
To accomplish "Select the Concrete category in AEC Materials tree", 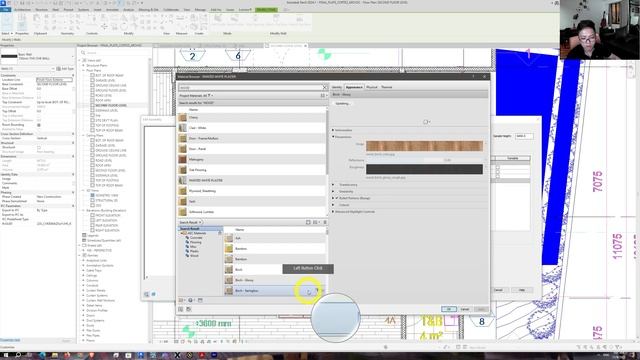I will click(x=196, y=238).
